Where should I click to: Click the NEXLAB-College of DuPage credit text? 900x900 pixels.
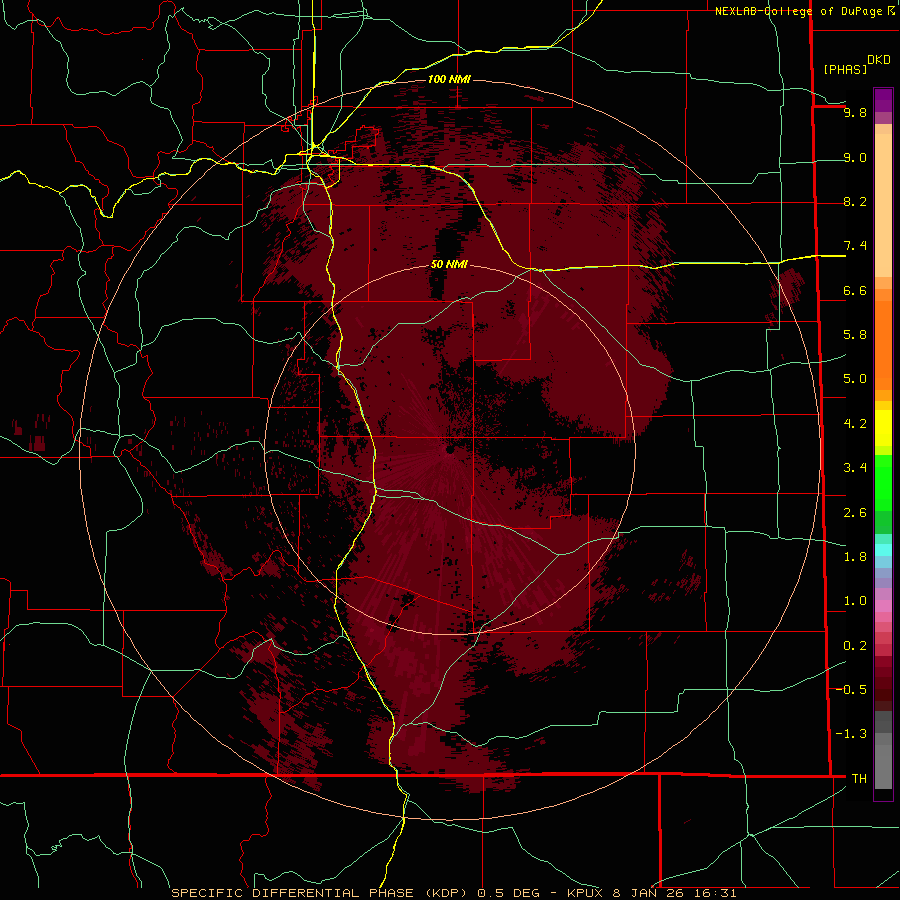(798, 11)
